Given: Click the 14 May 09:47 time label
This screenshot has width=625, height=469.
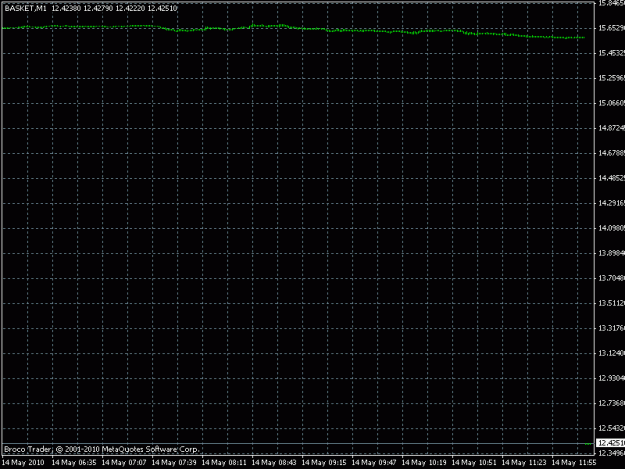Looking at the screenshot, I should click(374, 463).
